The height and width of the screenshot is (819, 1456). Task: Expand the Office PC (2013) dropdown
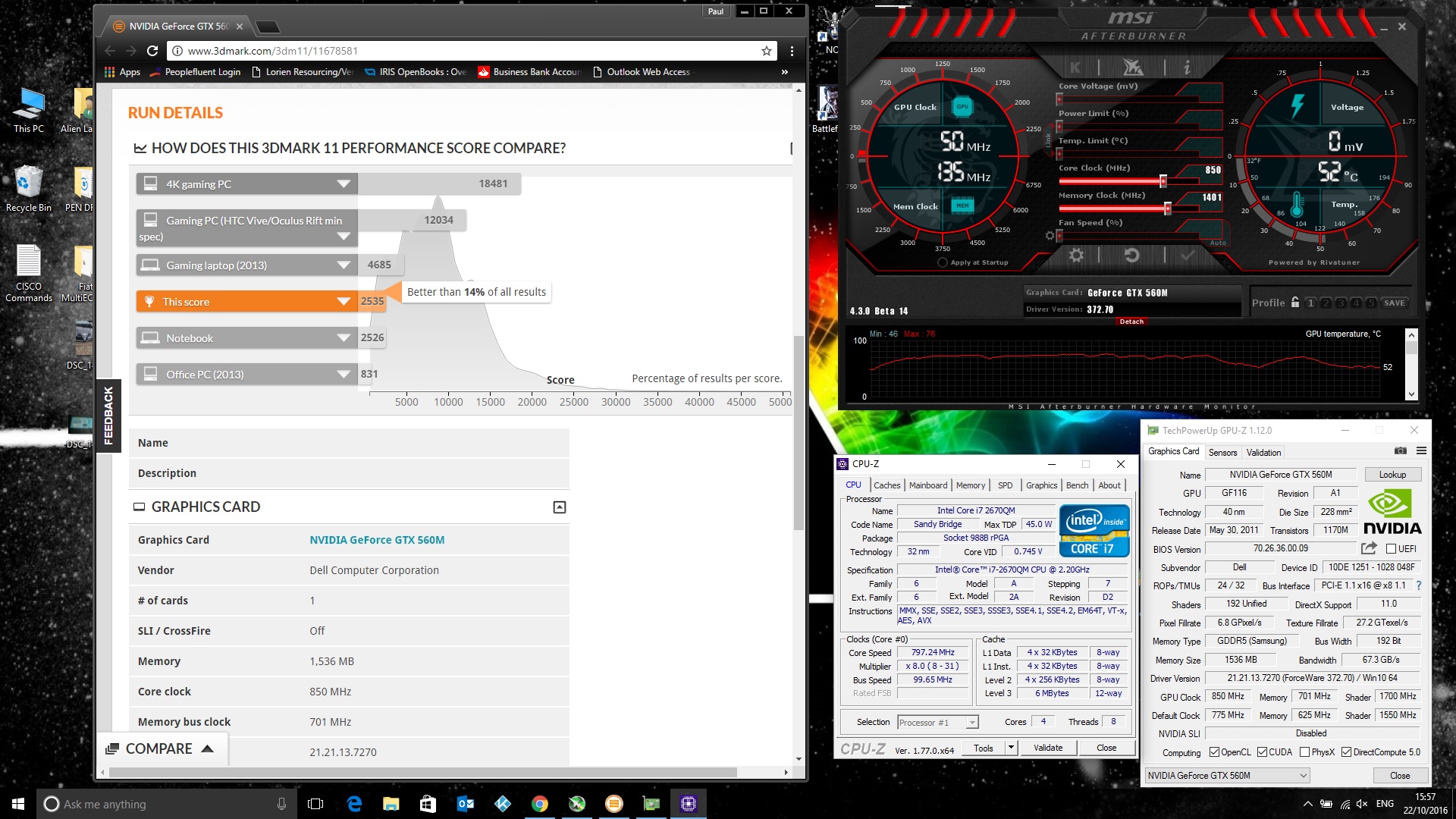click(344, 375)
